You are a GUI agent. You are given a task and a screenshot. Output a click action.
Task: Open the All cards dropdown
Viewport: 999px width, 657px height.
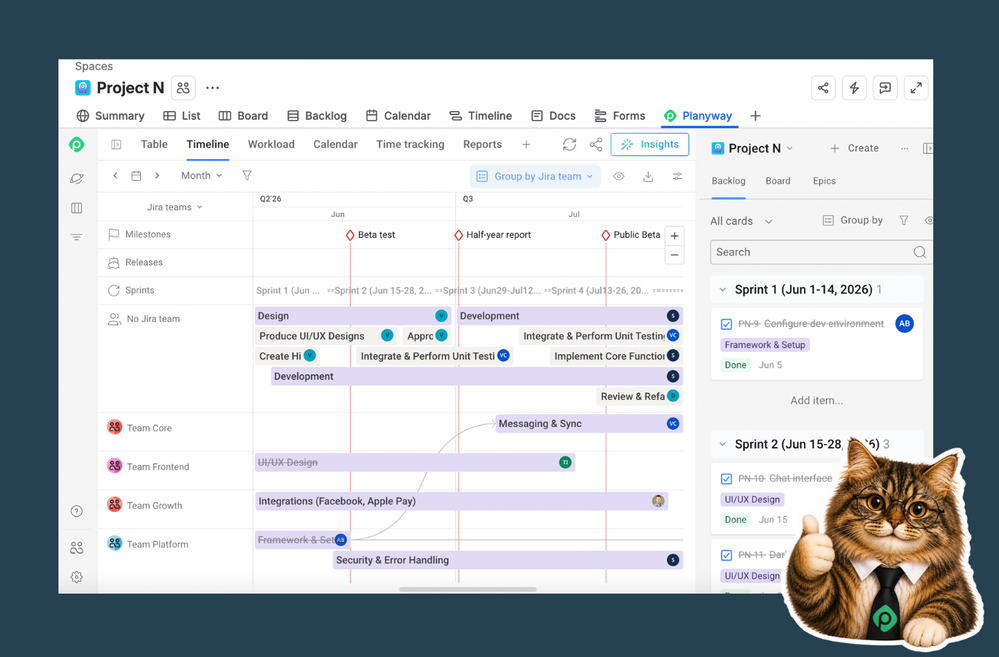tap(741, 221)
